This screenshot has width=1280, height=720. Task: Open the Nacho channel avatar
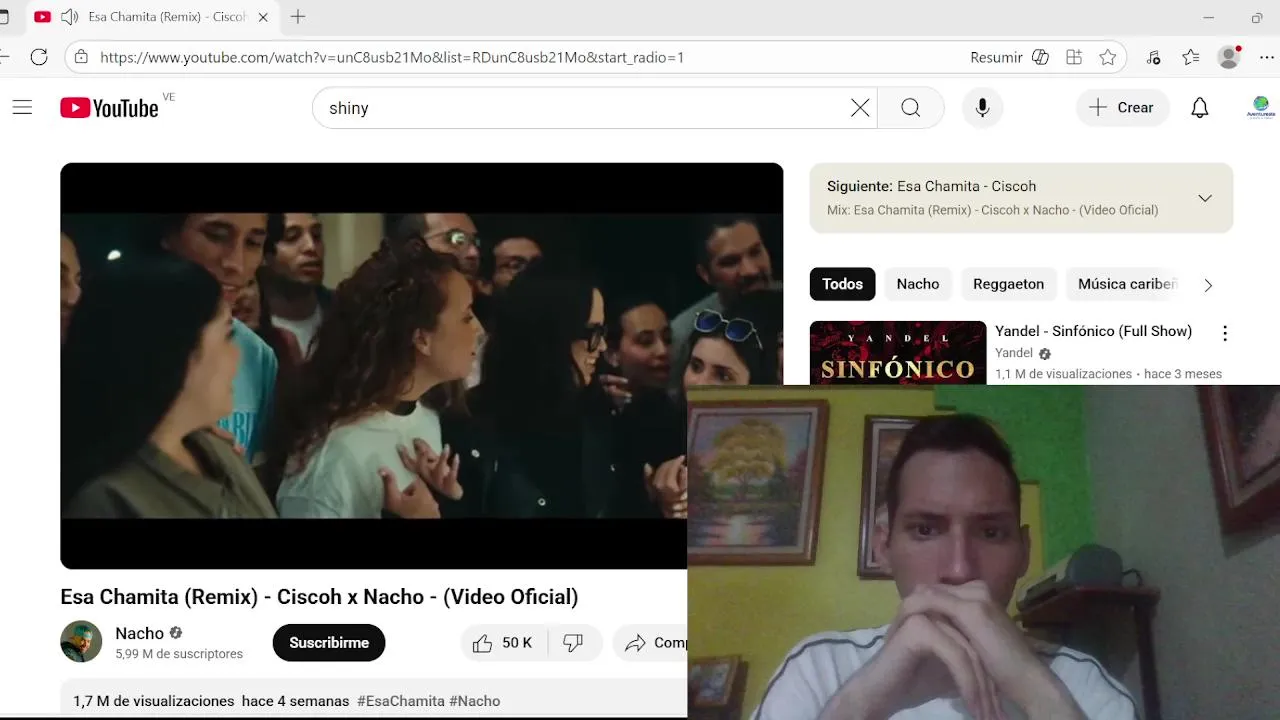81,642
